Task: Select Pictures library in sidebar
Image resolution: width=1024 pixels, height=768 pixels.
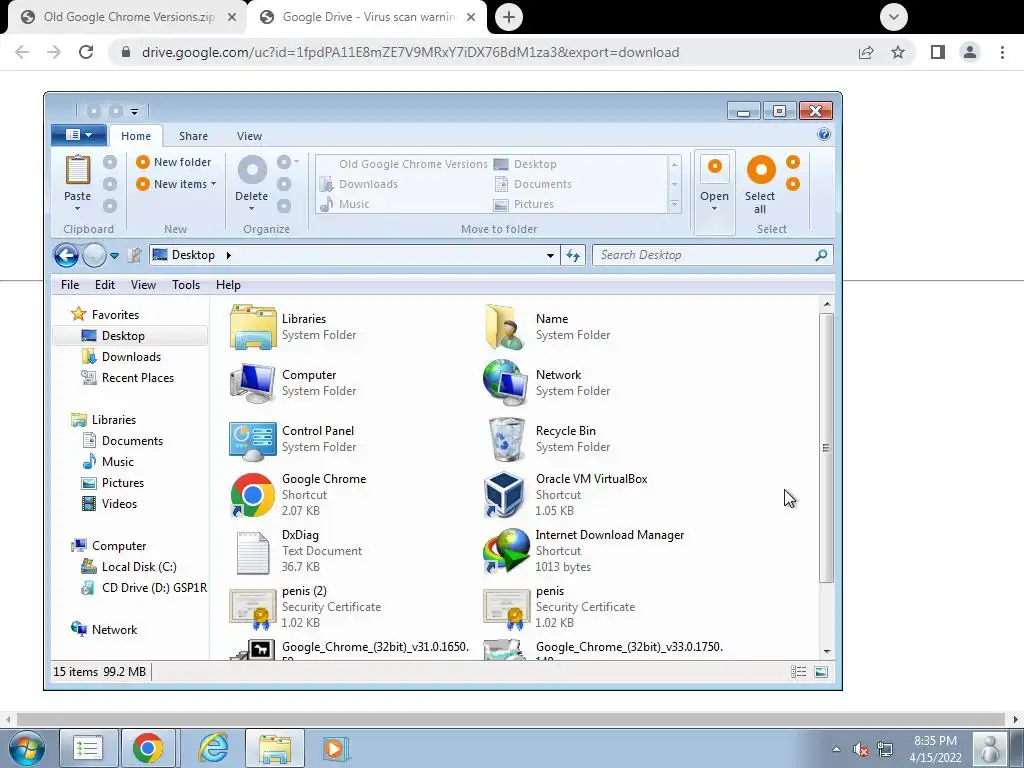Action: click(x=122, y=483)
